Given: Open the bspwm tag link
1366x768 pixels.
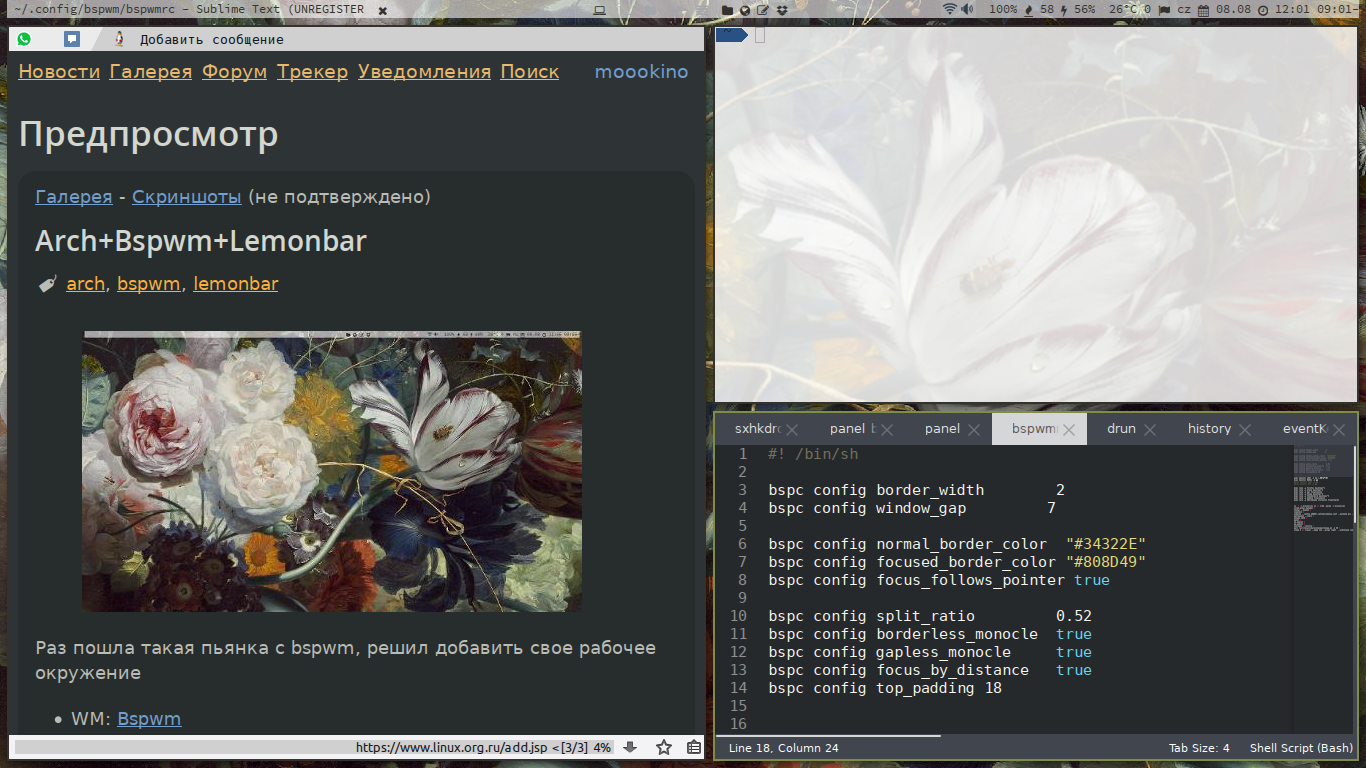Looking at the screenshot, I should pyautogui.click(x=148, y=284).
